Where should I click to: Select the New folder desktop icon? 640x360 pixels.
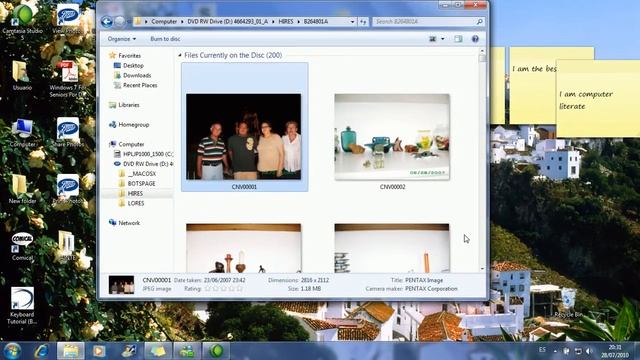[x=22, y=189]
